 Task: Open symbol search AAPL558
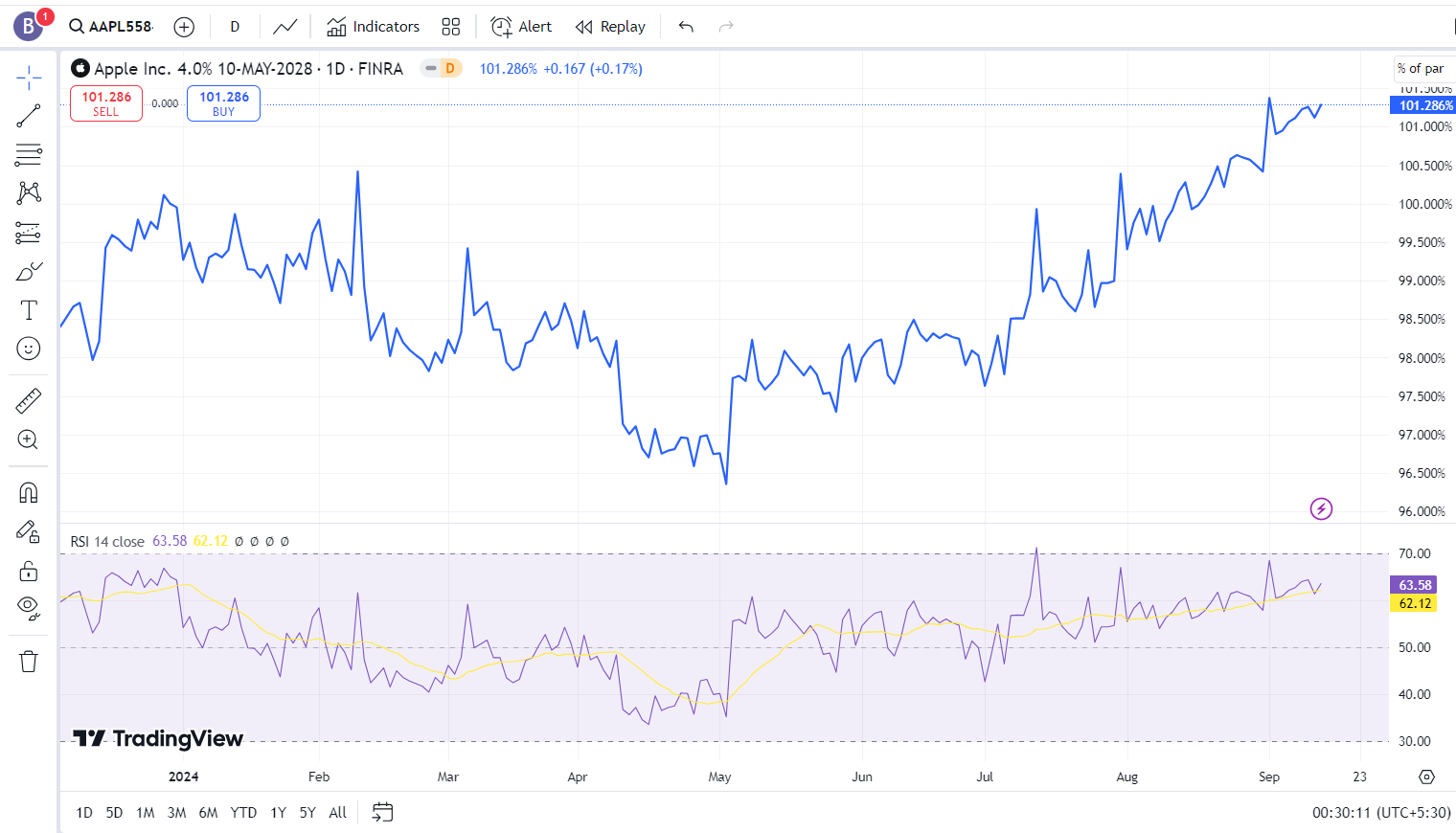coord(111,27)
